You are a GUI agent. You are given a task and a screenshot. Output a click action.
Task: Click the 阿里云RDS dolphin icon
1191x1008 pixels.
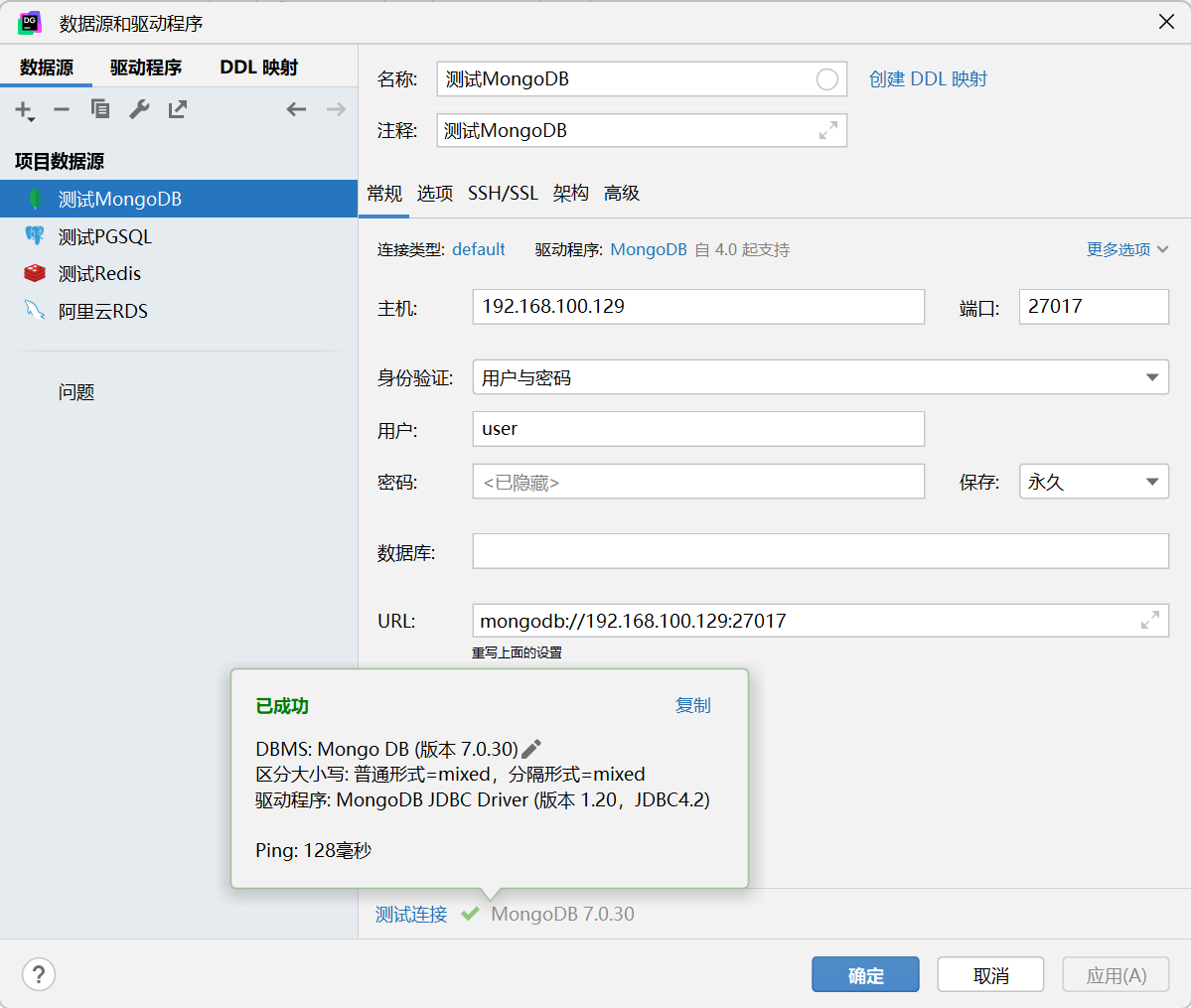tap(34, 310)
